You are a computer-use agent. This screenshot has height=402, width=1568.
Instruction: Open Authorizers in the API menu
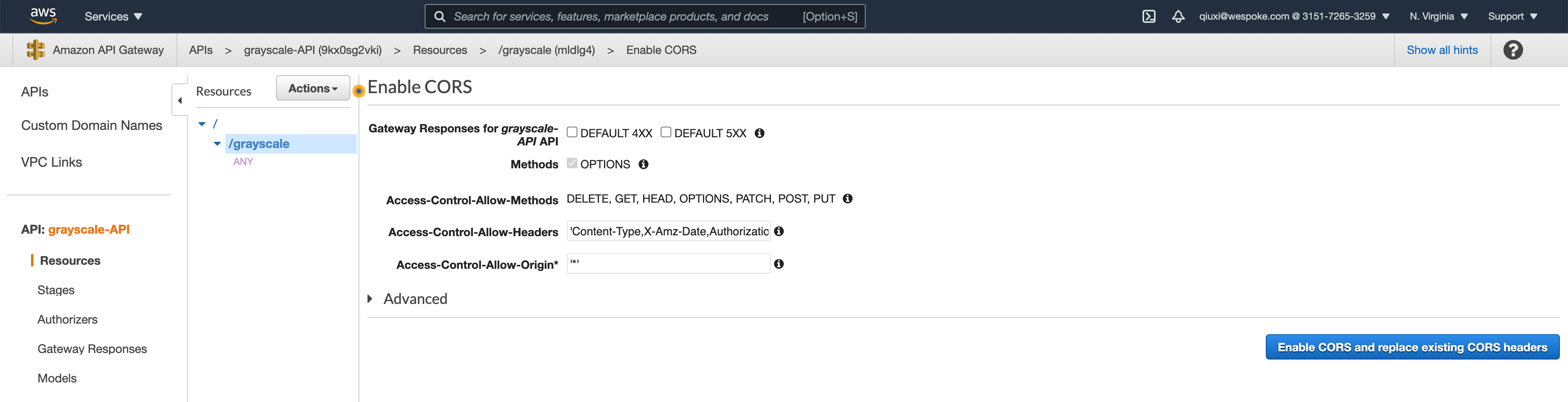pyautogui.click(x=67, y=319)
